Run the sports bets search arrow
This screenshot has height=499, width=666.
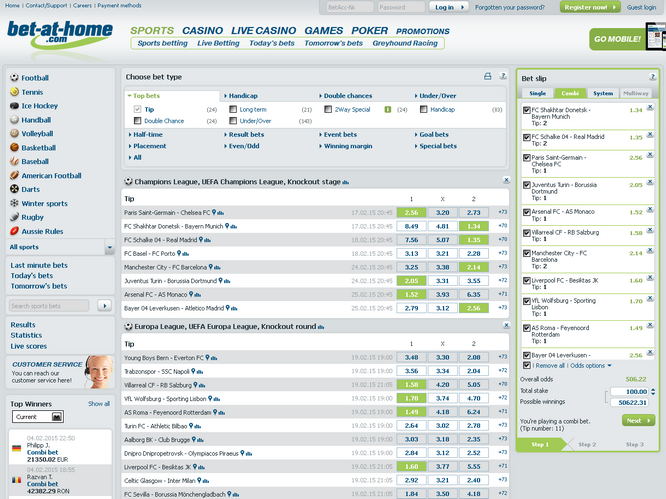[x=104, y=305]
